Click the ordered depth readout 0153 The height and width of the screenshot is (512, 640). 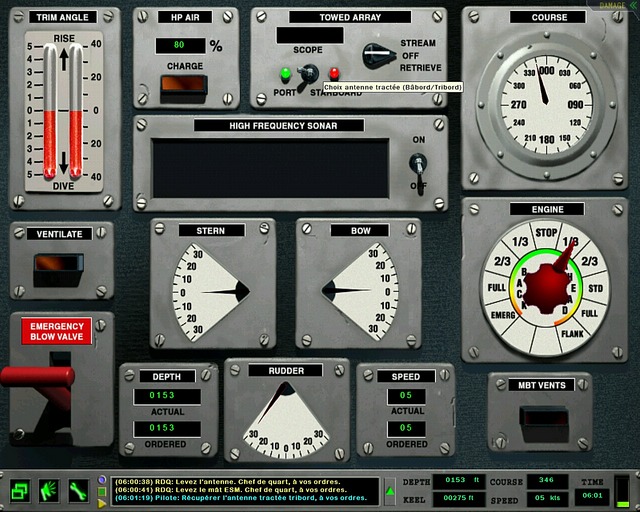coord(167,428)
